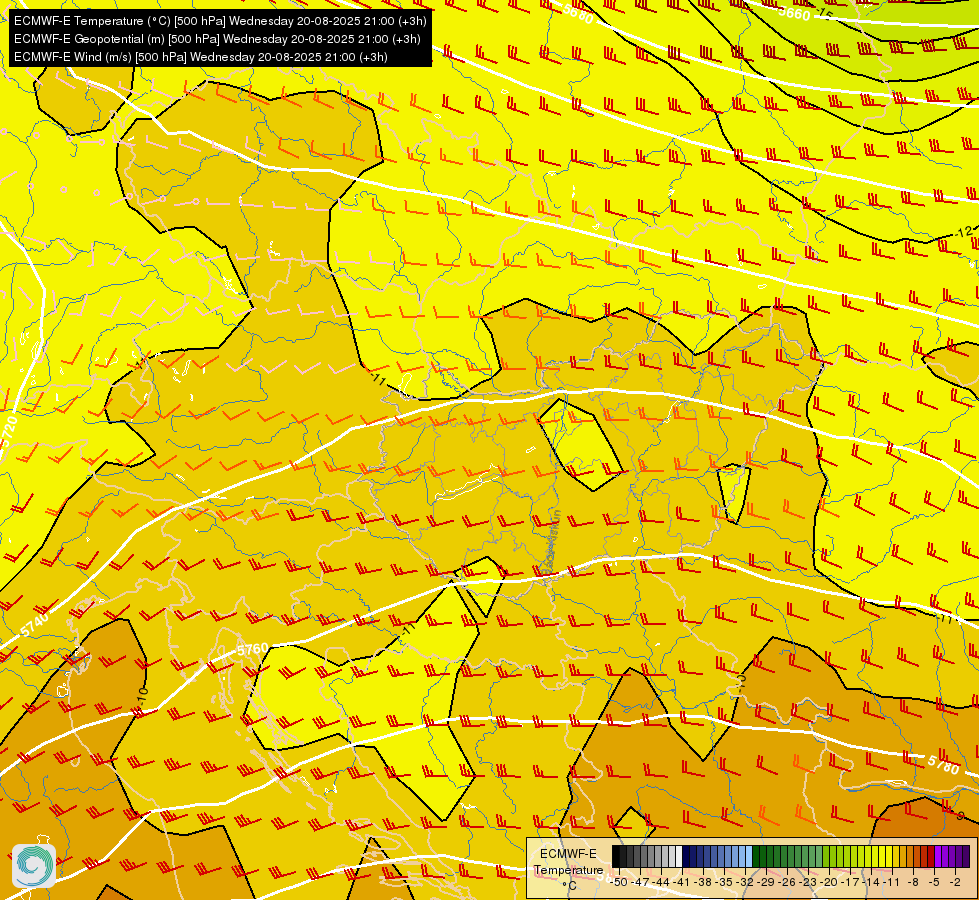Click the -23 tick label on the temperature legend
Screen dimensions: 979x900
click(809, 882)
